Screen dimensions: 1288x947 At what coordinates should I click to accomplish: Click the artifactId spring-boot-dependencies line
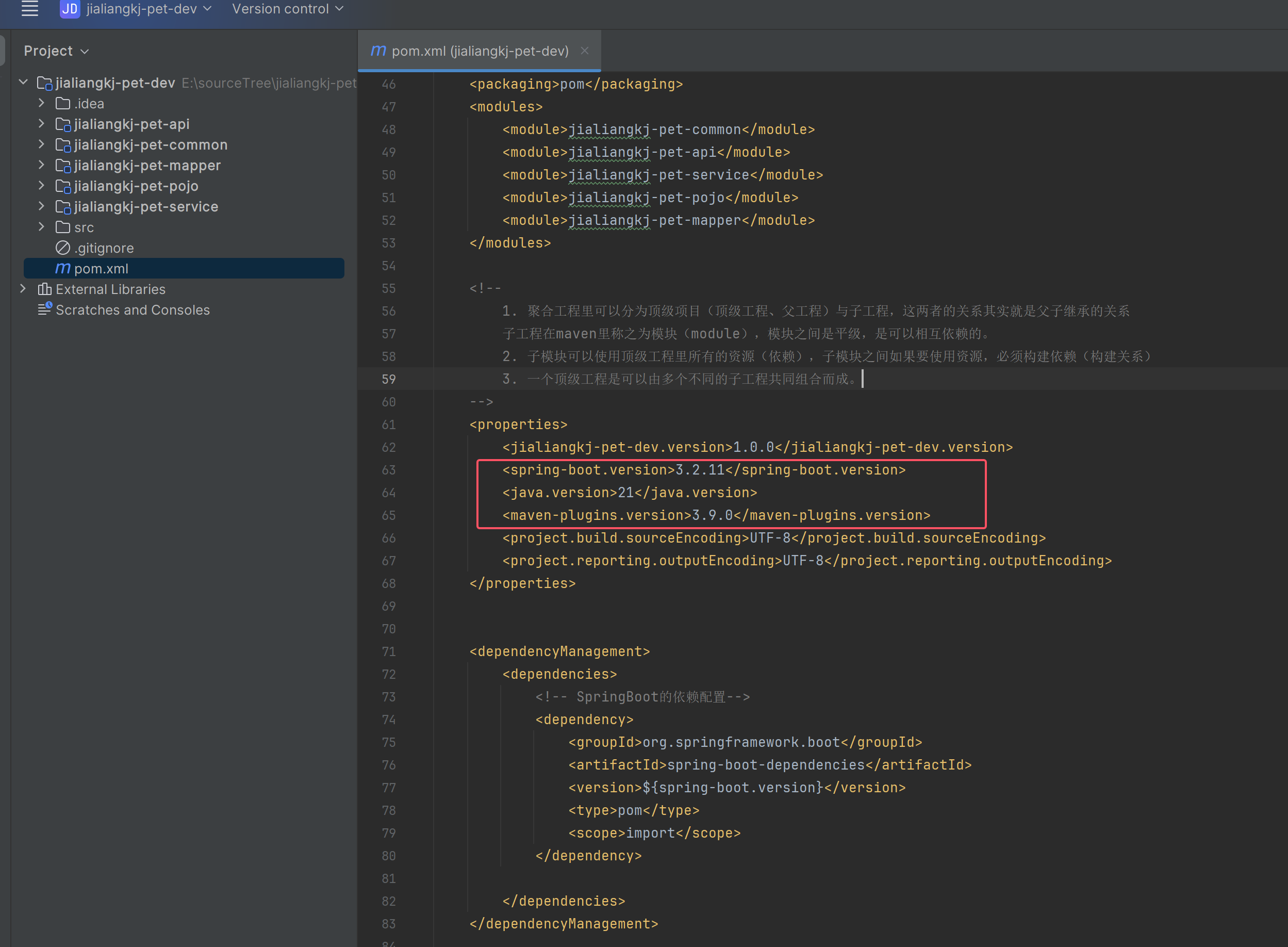tap(770, 765)
